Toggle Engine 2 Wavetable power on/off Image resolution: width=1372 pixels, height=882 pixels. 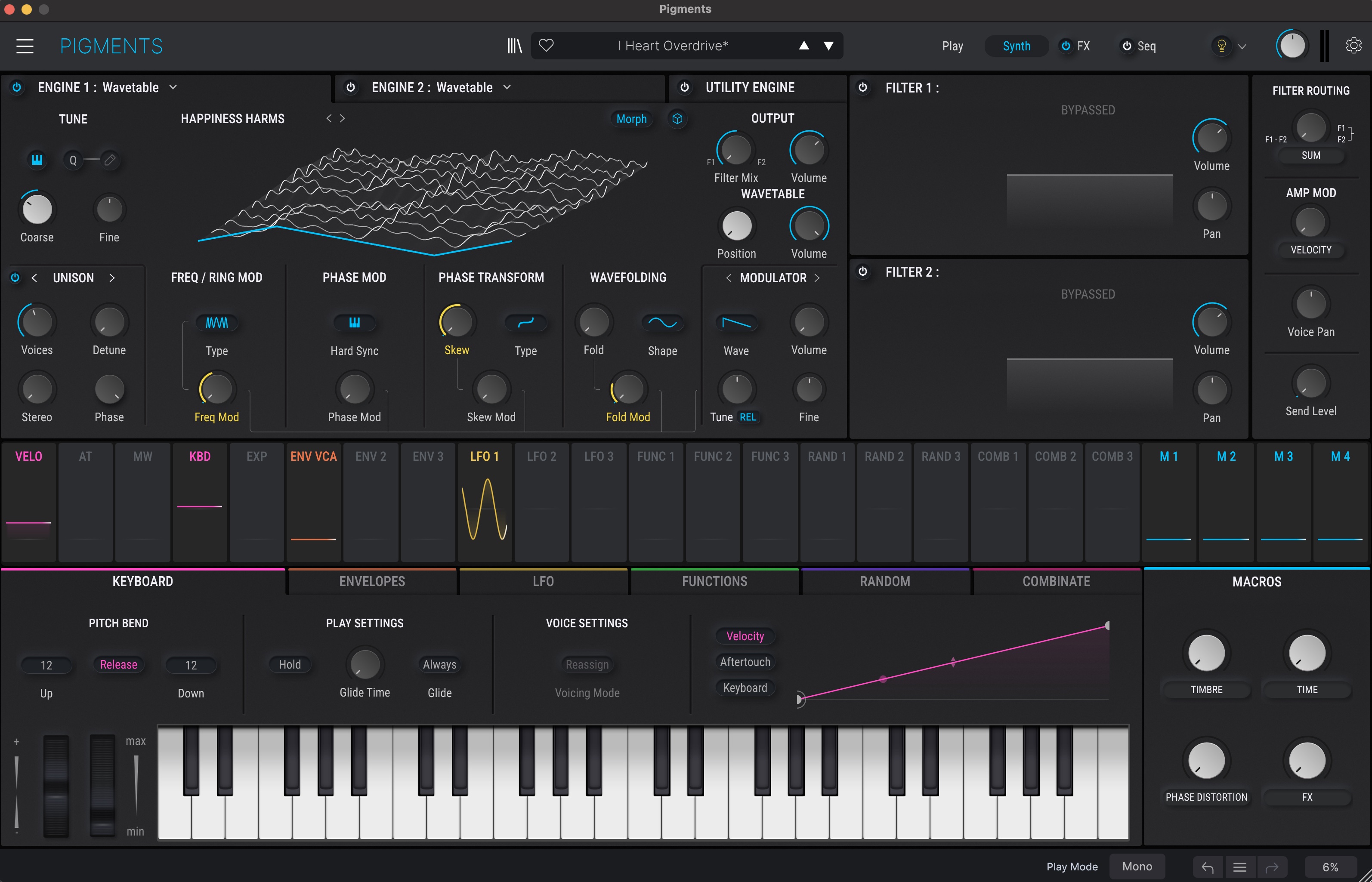(351, 88)
